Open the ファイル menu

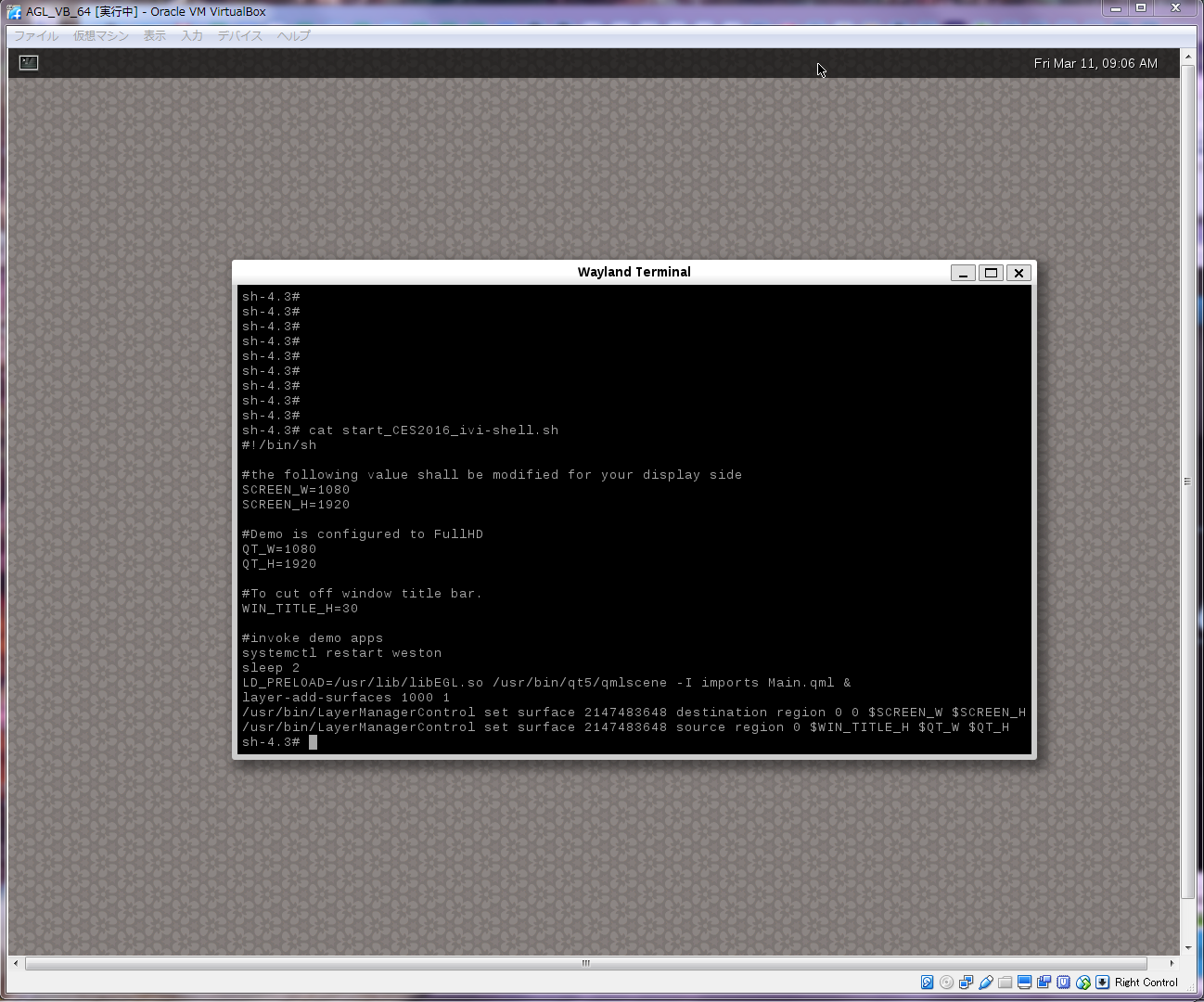point(34,35)
